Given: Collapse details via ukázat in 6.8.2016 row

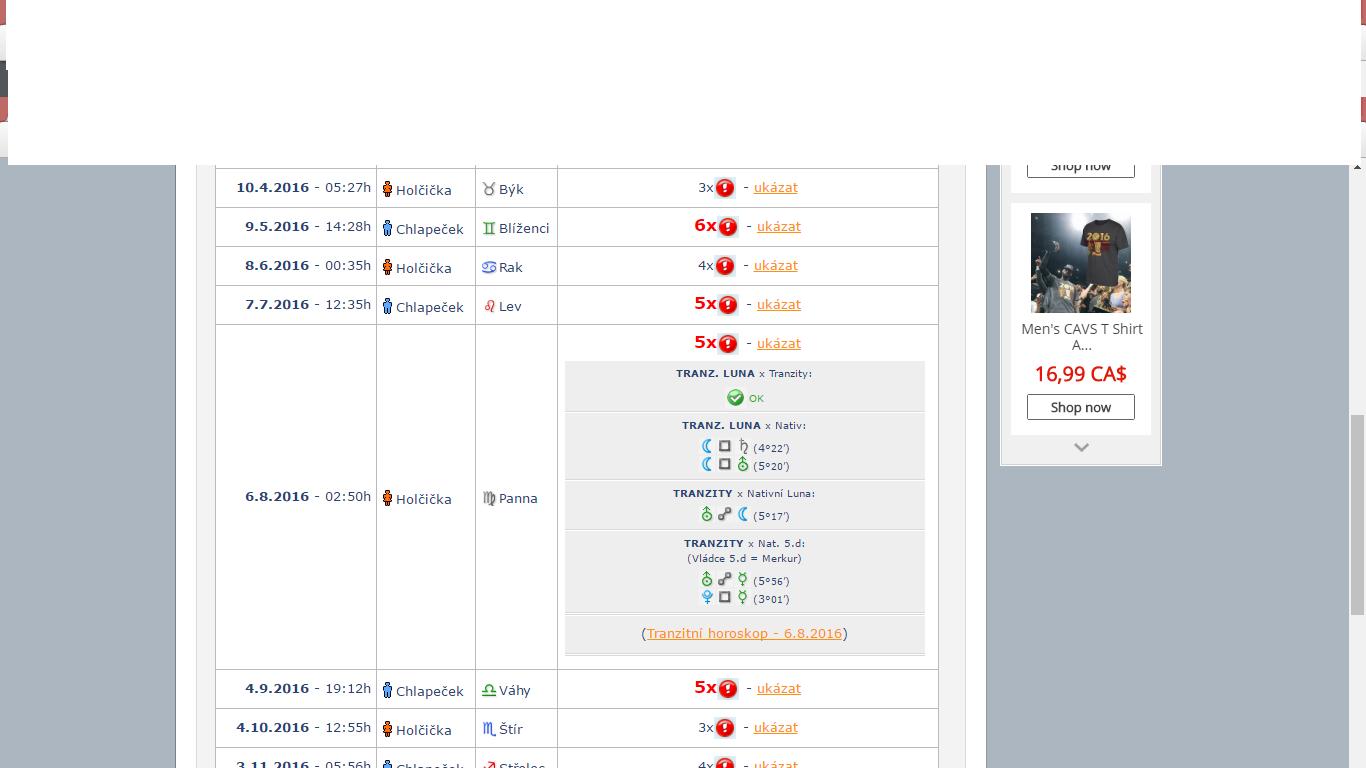Looking at the screenshot, I should point(778,343).
